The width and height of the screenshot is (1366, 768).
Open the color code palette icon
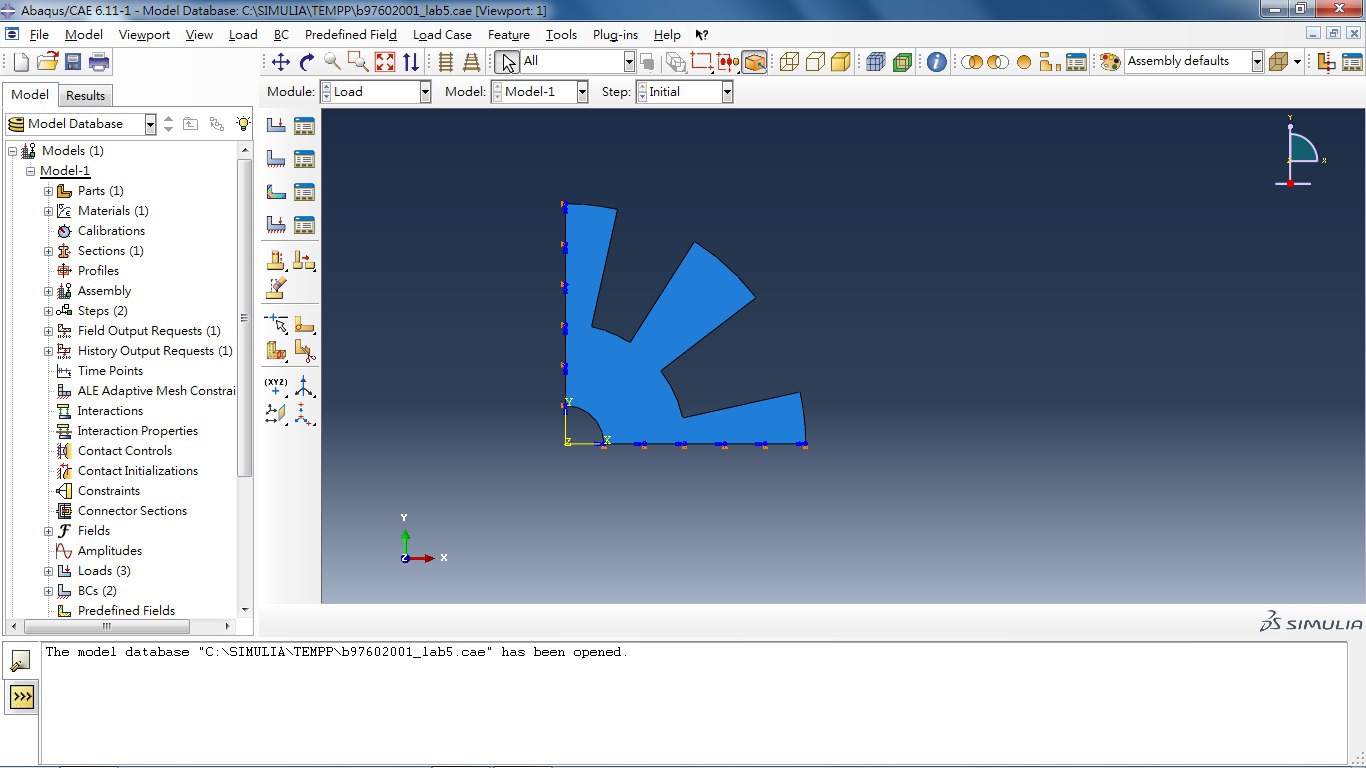click(x=1109, y=62)
